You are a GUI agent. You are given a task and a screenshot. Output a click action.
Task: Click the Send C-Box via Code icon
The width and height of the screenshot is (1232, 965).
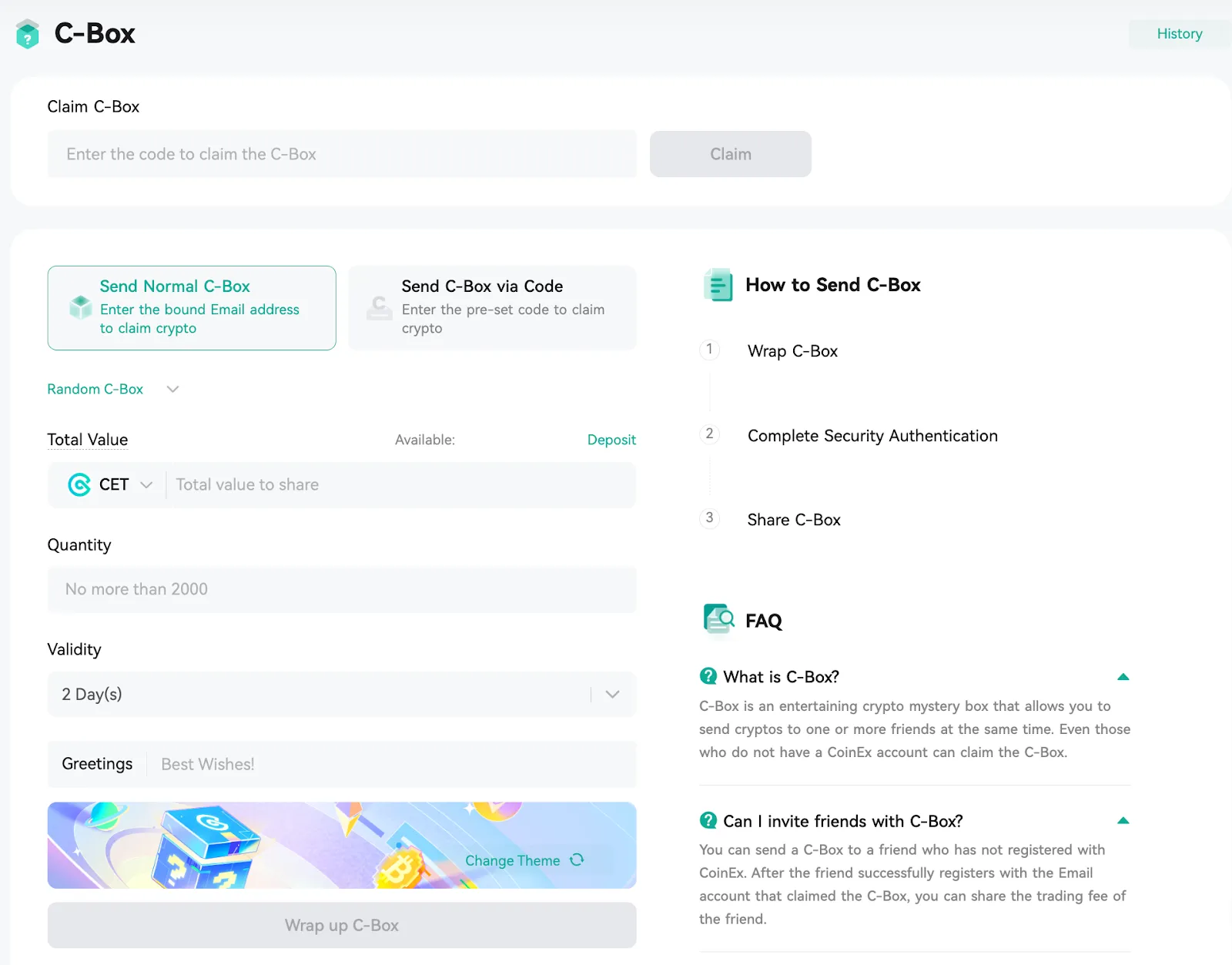pyautogui.click(x=379, y=307)
